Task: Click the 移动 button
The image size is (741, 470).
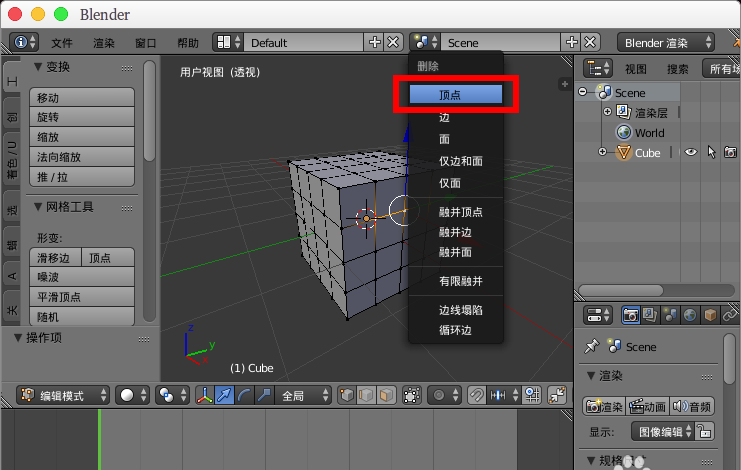Action: click(82, 97)
